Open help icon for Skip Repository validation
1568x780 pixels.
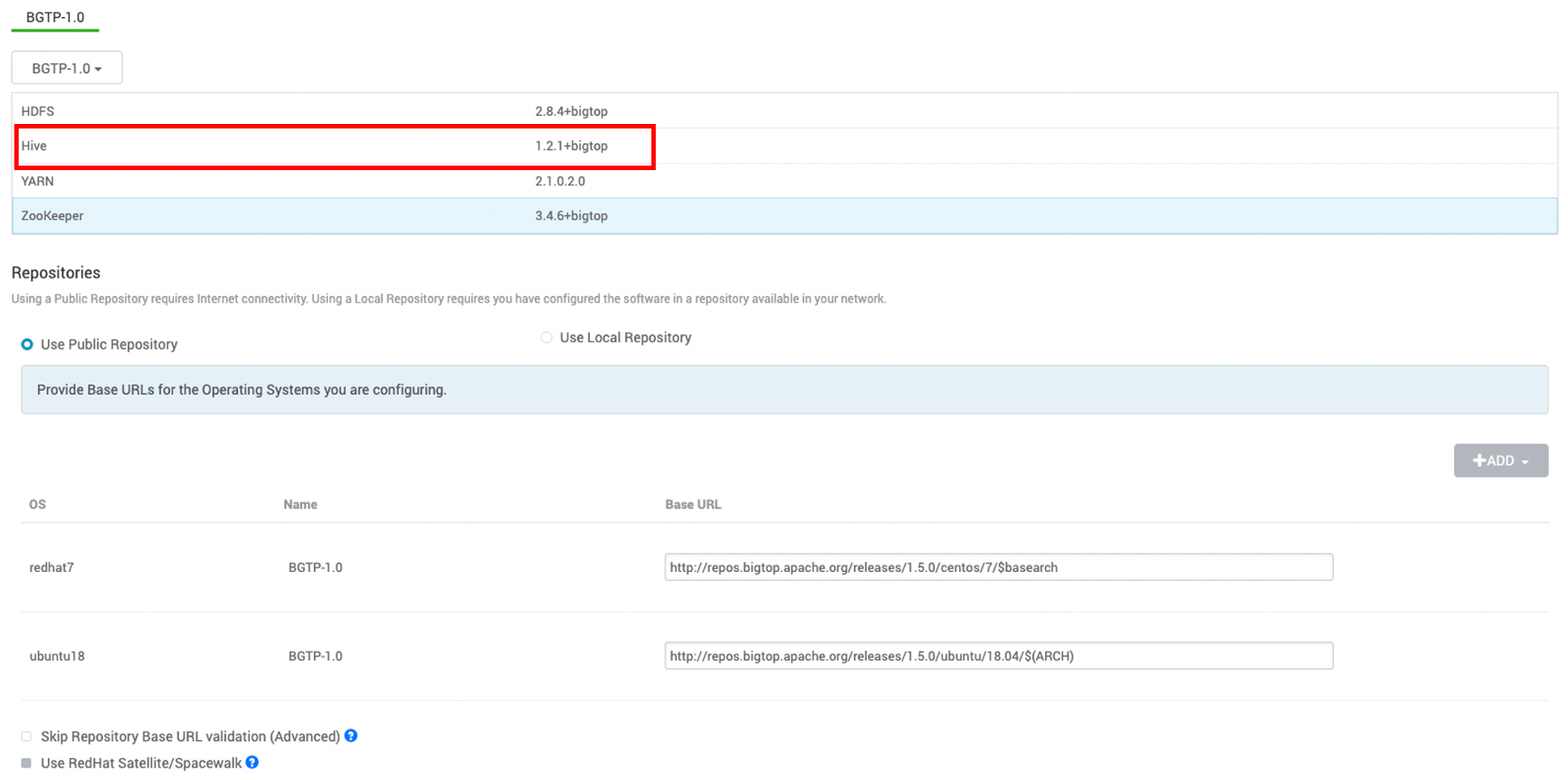click(x=351, y=736)
